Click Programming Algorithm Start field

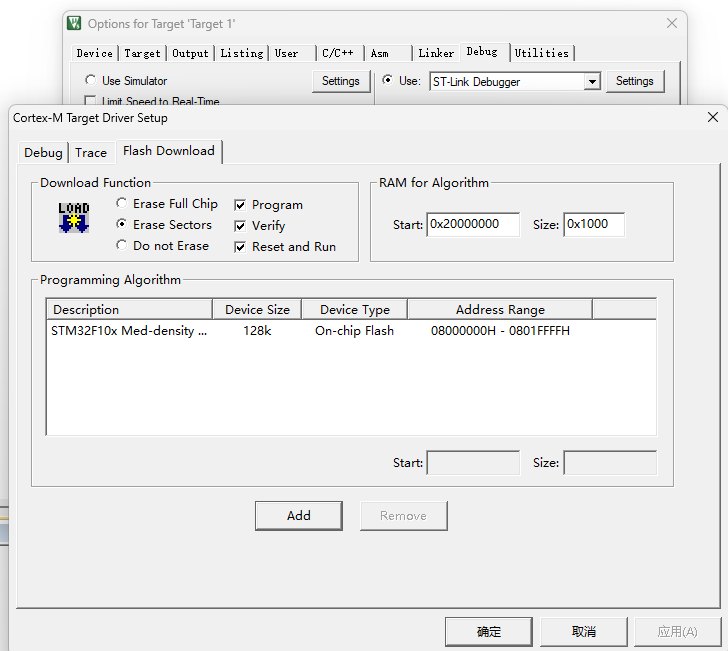pos(473,463)
